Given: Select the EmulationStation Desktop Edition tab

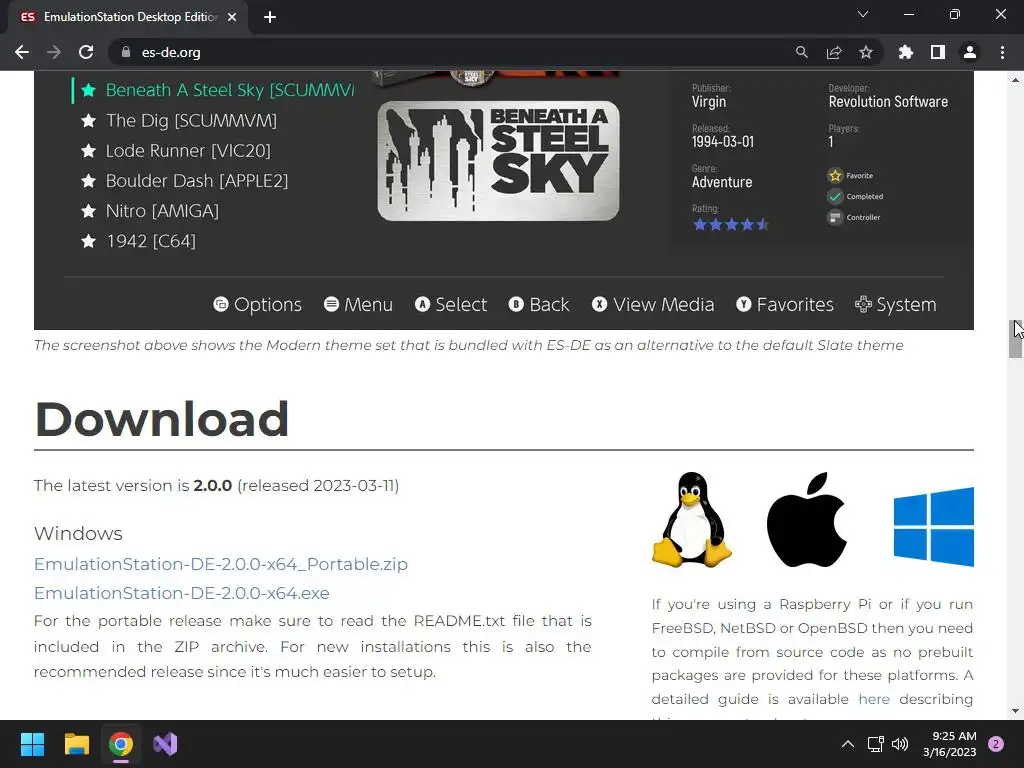Looking at the screenshot, I should 128,17.
